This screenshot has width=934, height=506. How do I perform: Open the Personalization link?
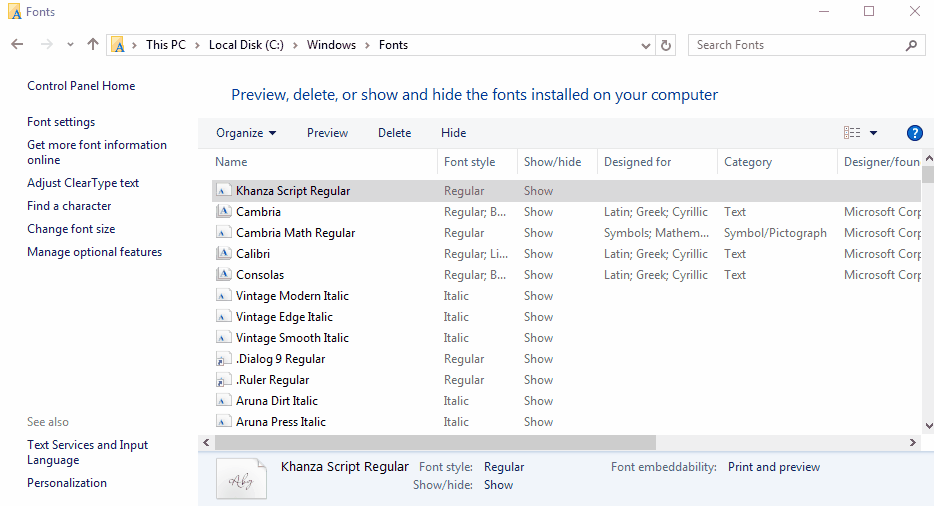[x=67, y=483]
